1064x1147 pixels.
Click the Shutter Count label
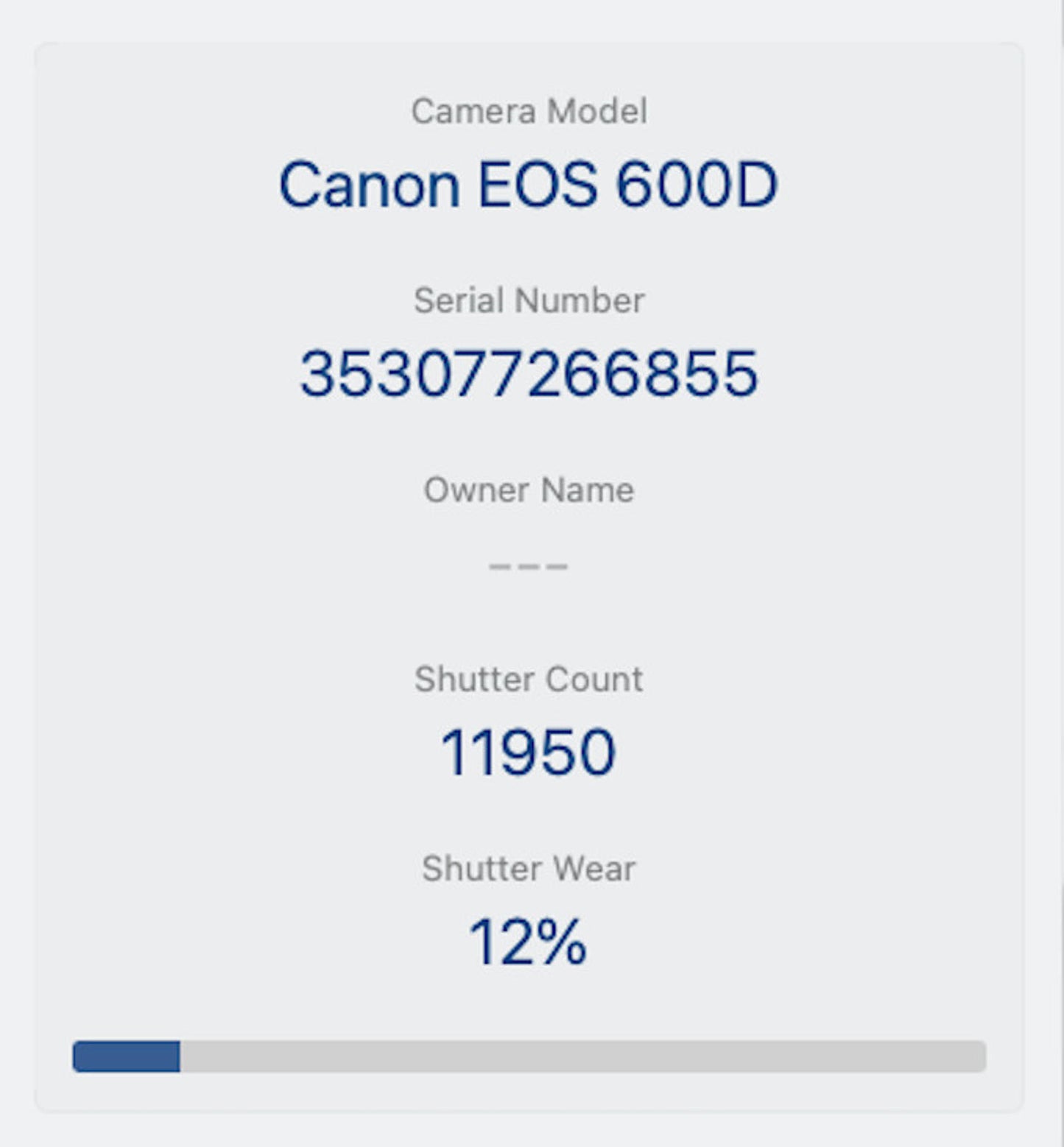tap(529, 680)
